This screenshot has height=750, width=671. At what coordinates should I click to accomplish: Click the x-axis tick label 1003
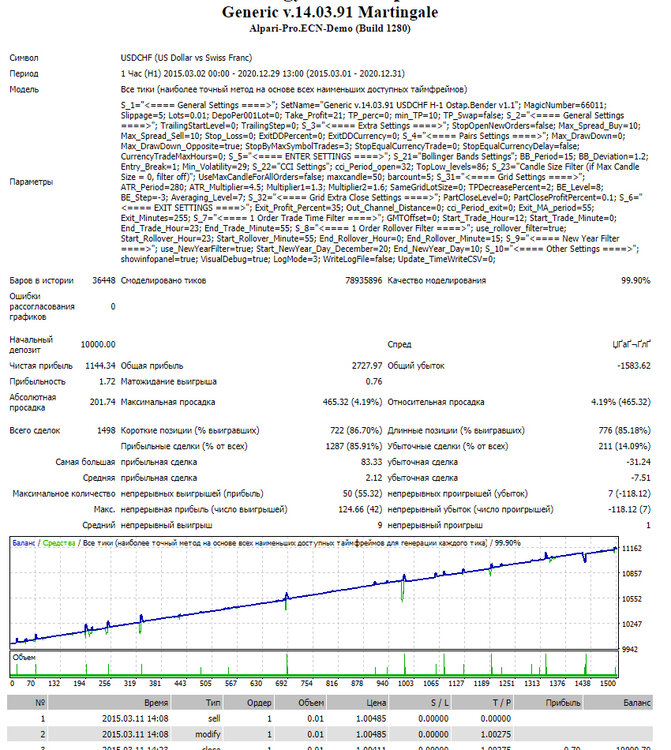[406, 684]
